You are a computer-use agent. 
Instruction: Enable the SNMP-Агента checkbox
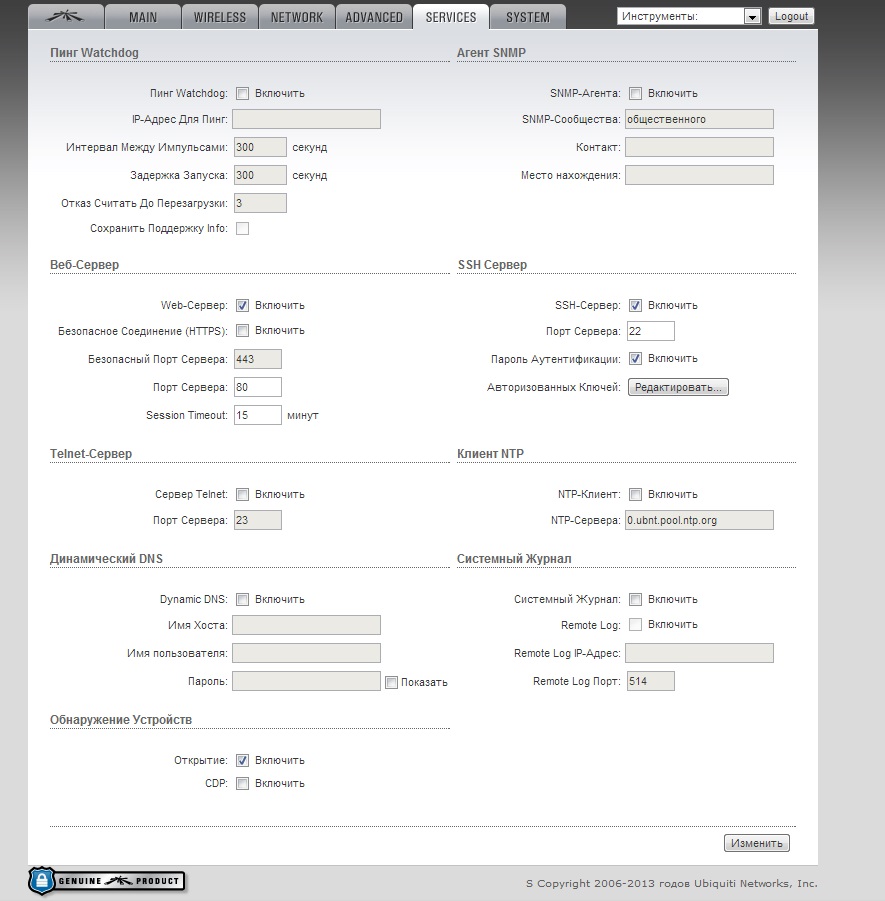tap(635, 94)
